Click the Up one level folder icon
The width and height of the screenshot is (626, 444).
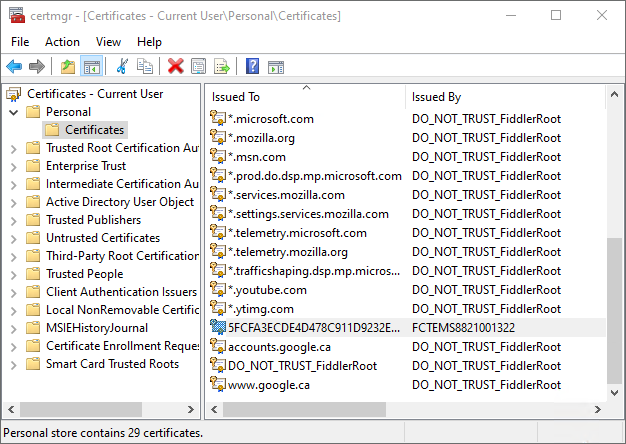click(68, 67)
